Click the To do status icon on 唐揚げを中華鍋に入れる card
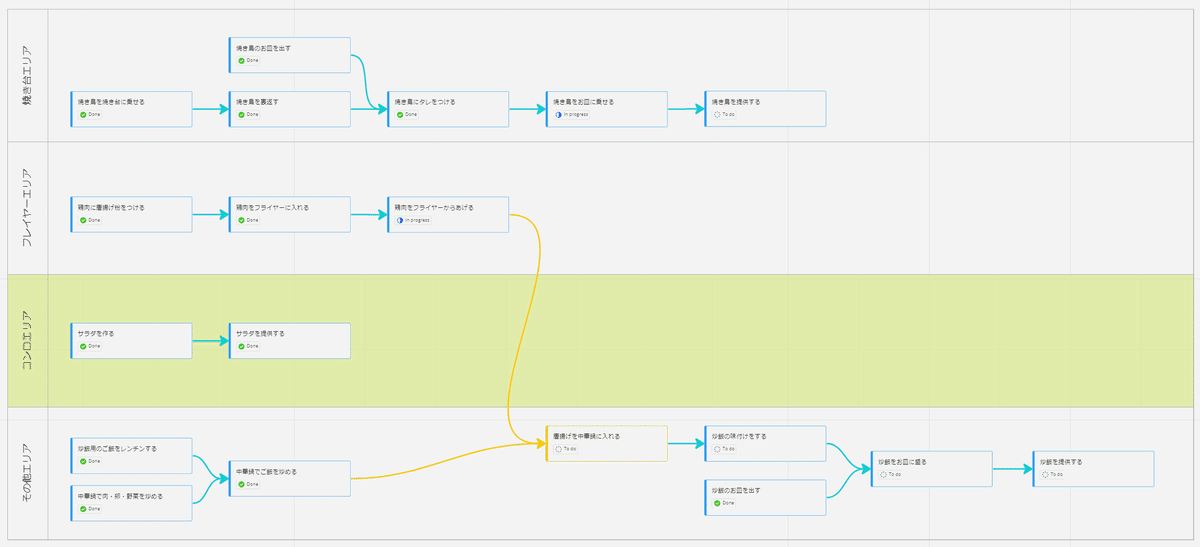 pyautogui.click(x=559, y=449)
